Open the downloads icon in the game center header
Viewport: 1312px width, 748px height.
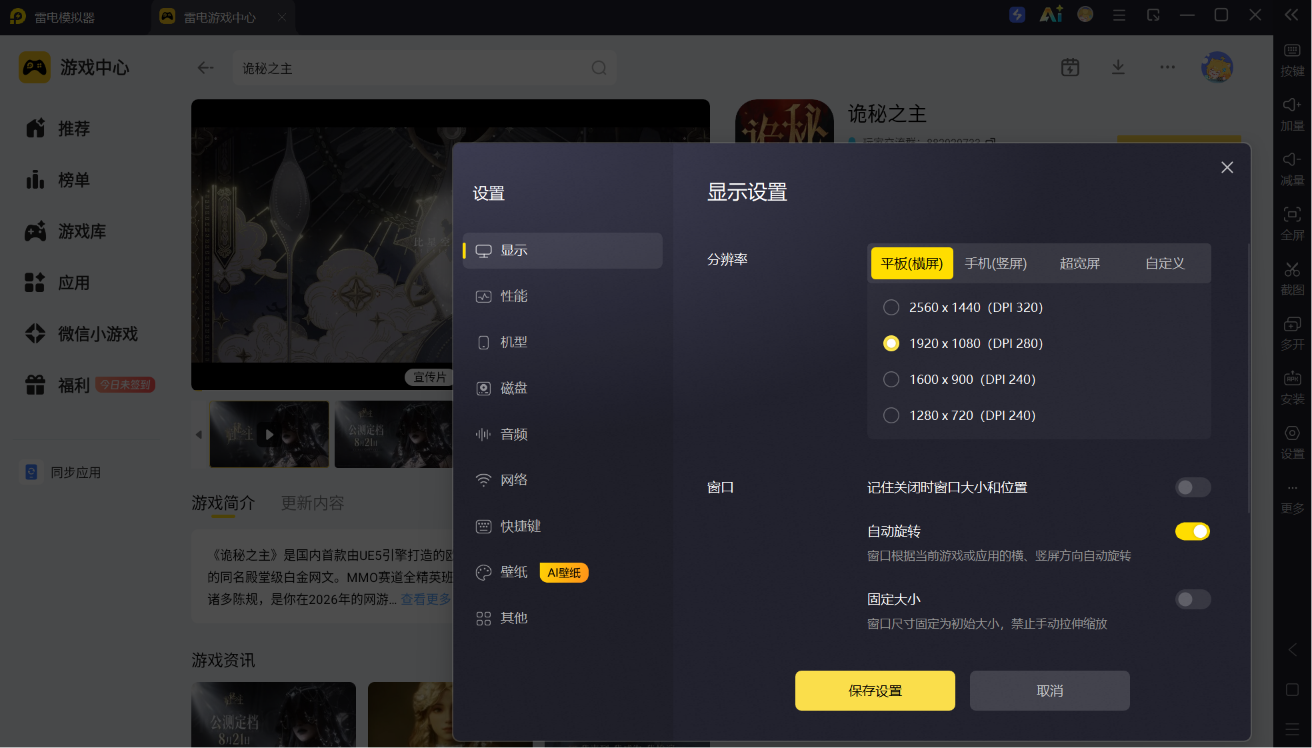(x=1118, y=67)
